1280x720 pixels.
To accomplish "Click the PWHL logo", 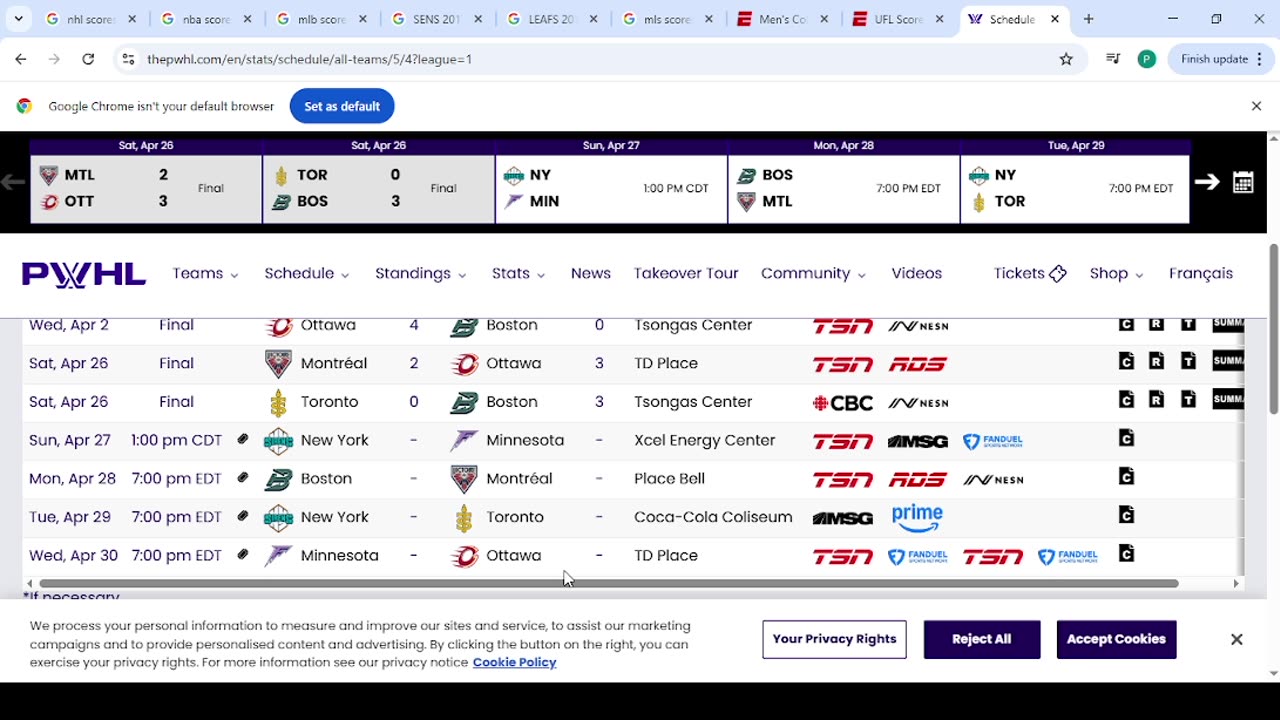I will tap(84, 274).
